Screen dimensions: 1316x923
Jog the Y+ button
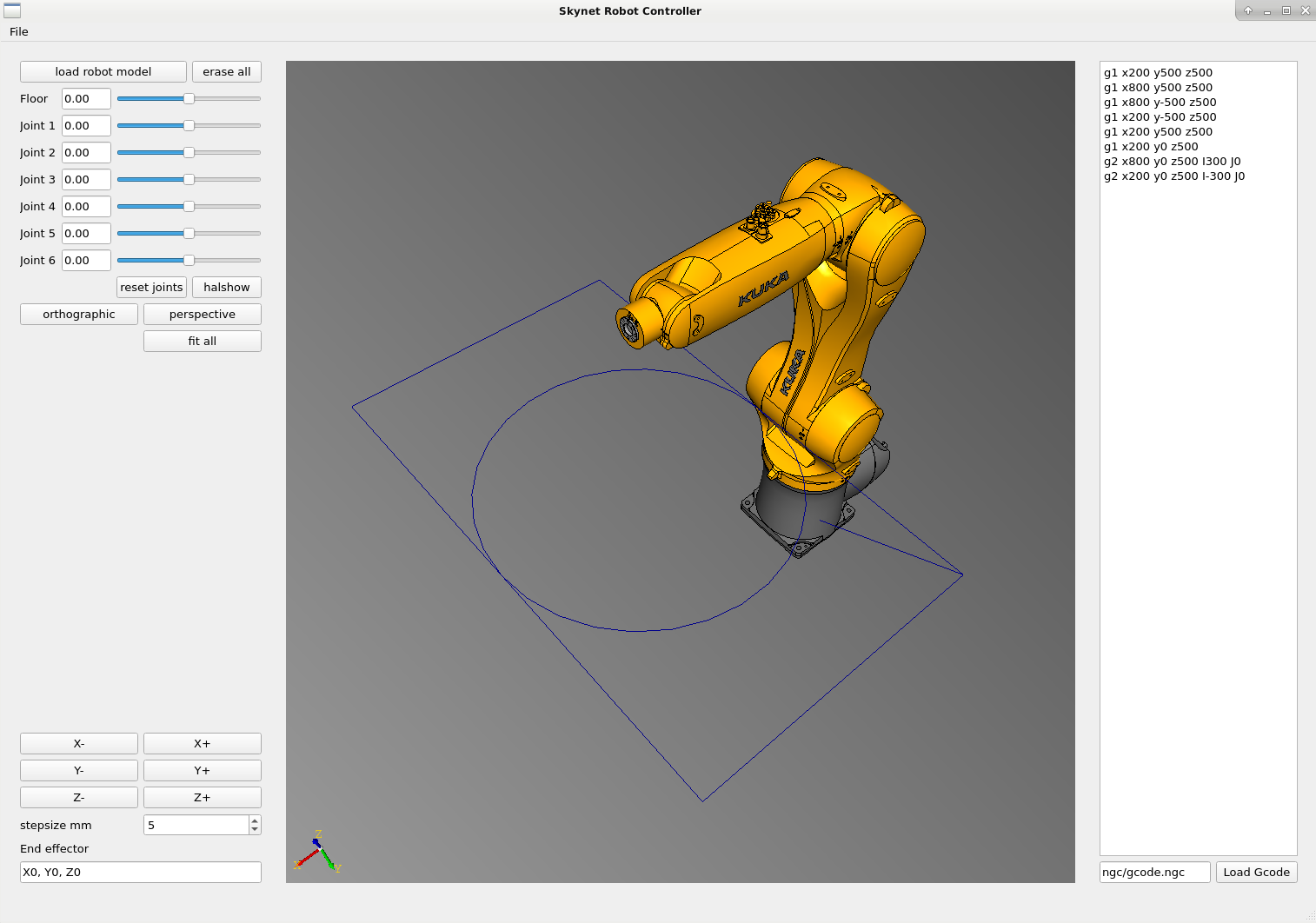click(x=203, y=771)
